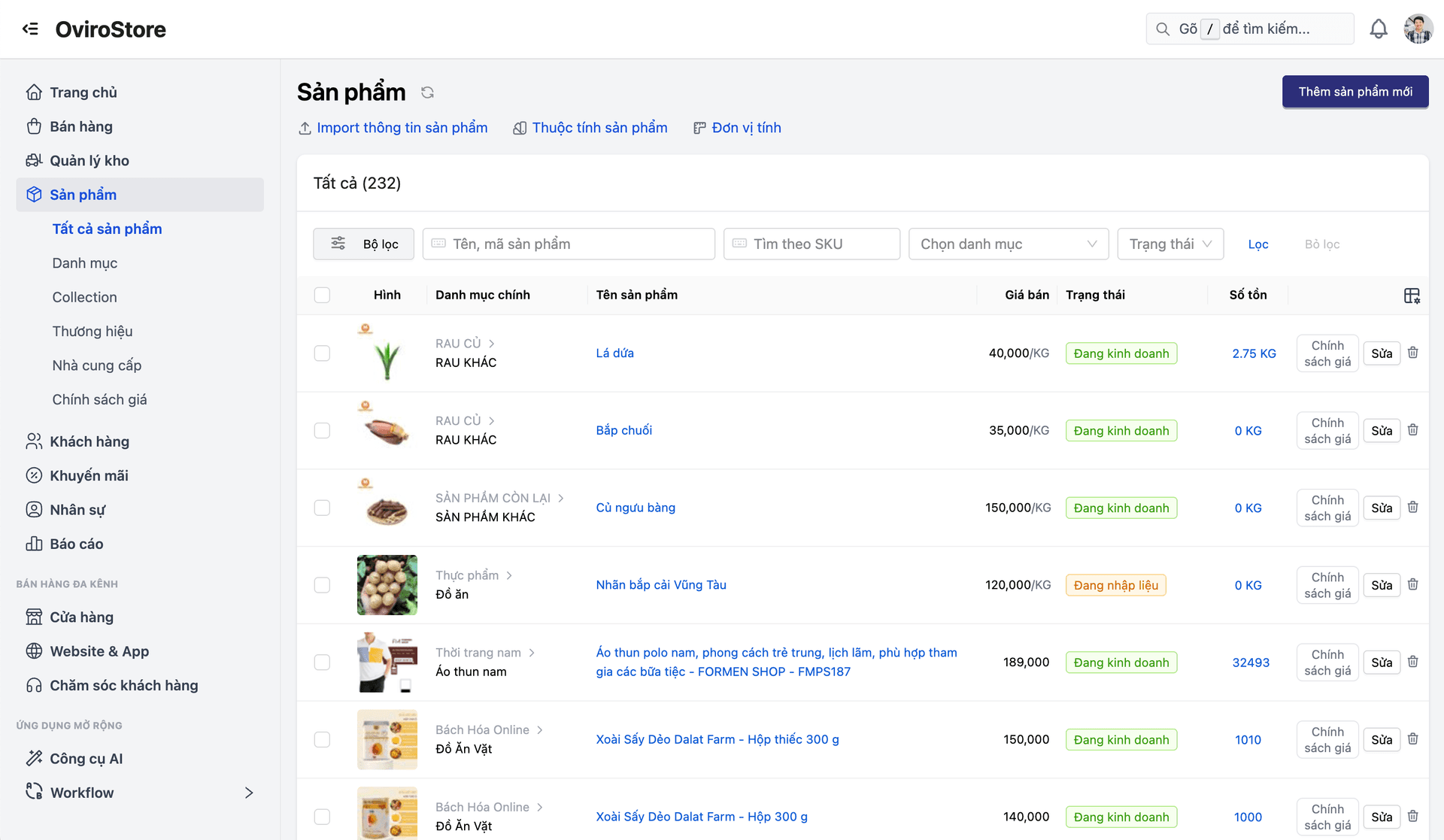This screenshot has height=840, width=1444.
Task: Open the Chọn danh mục dropdown
Action: [x=1008, y=244]
